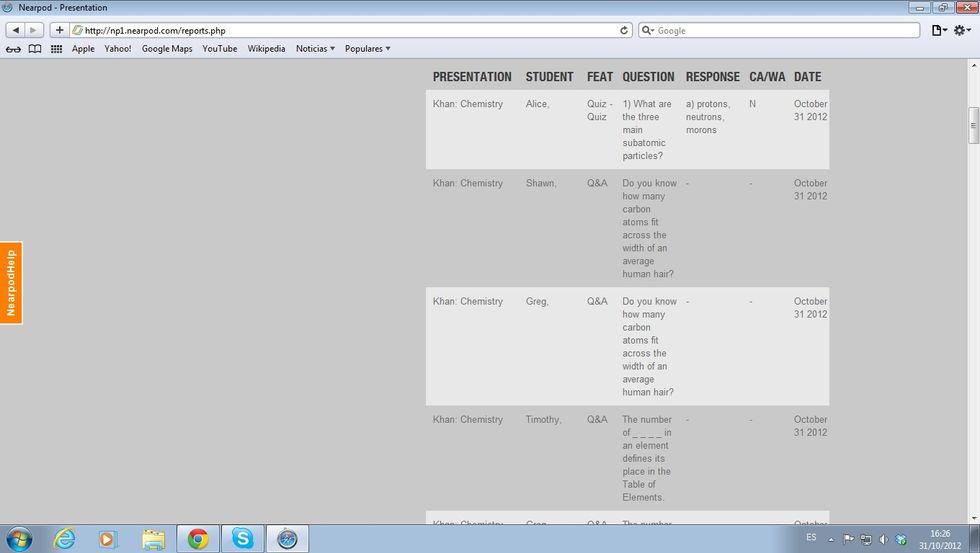Launch Internet Explorer from the taskbar

[64, 539]
